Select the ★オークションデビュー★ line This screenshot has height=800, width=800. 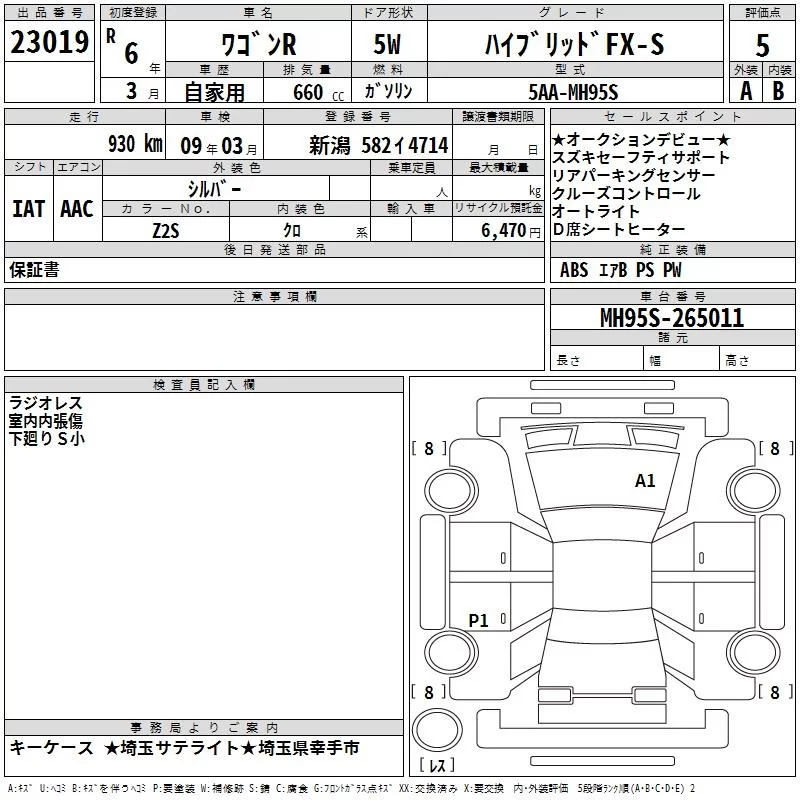pos(641,139)
